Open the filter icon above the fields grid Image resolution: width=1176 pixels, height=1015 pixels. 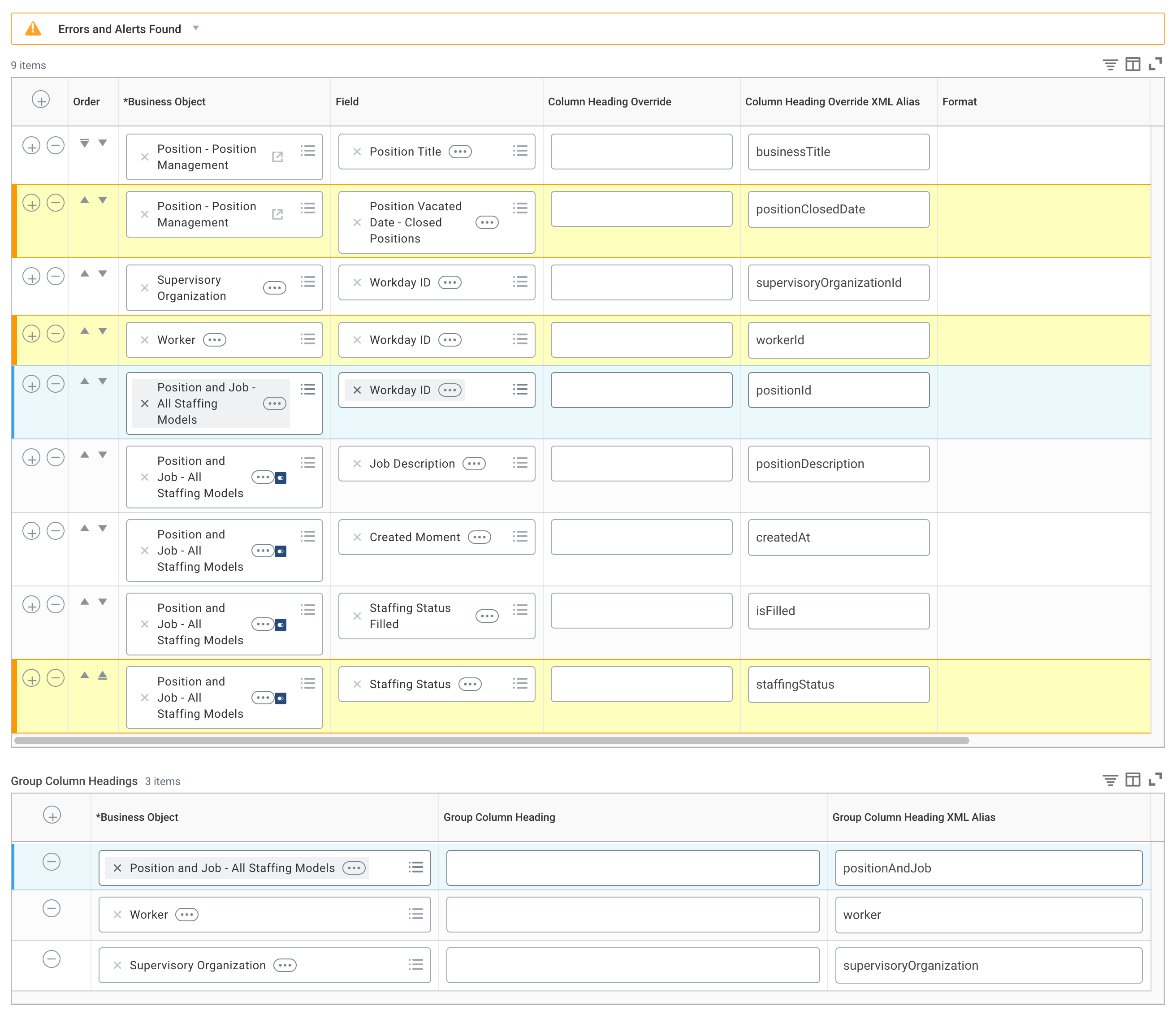[1110, 65]
